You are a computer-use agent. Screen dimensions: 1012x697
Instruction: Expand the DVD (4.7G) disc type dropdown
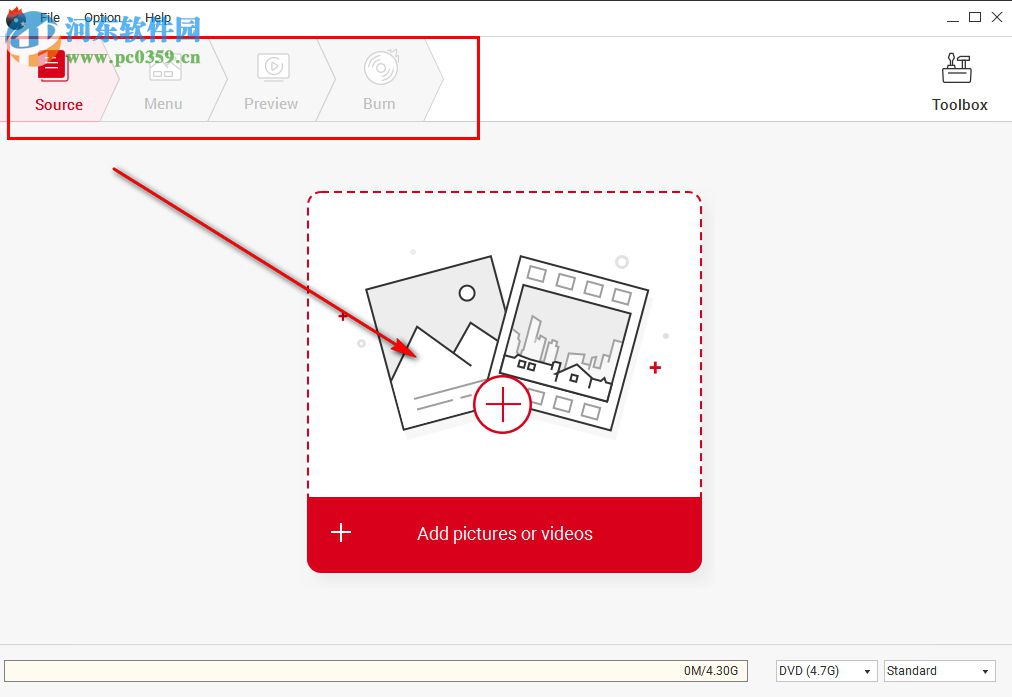(x=824, y=671)
